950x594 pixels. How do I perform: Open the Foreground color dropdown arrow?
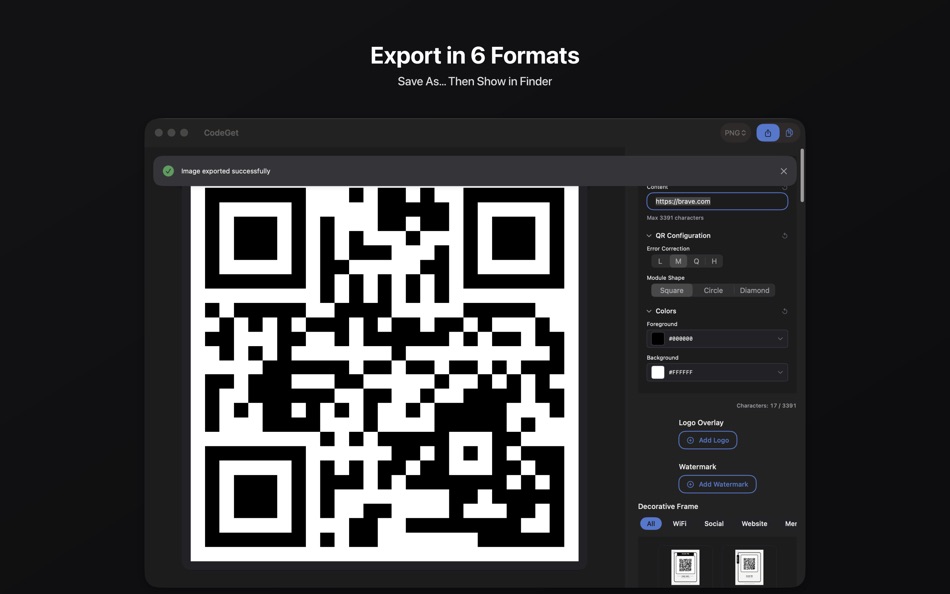tap(780, 339)
